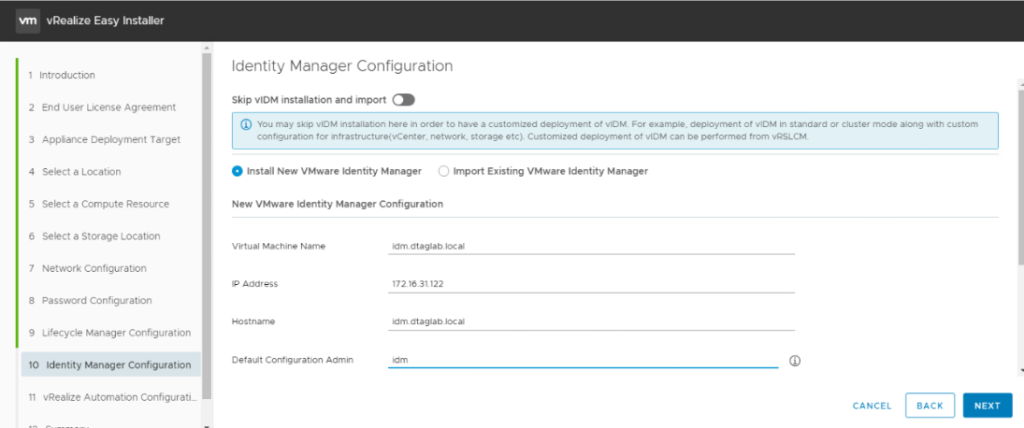Click the VMware vm logo icon
The height and width of the screenshot is (428, 1024).
click(28, 20)
